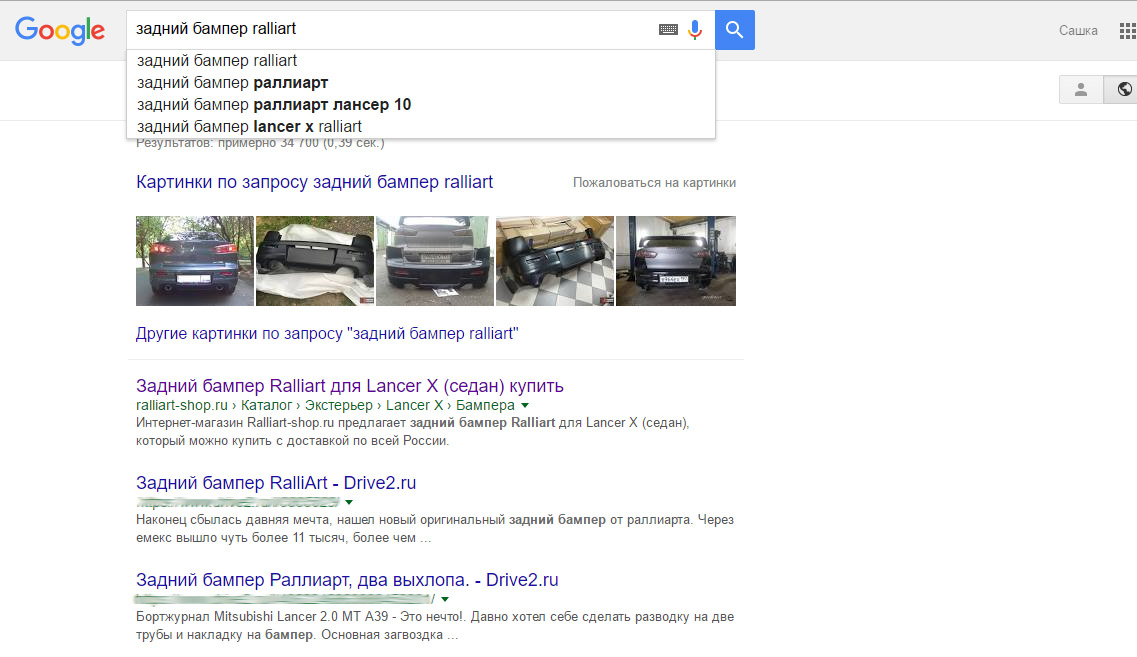Open 'Картинки по запросу' link
This screenshot has height=657, width=1137.
coord(314,182)
